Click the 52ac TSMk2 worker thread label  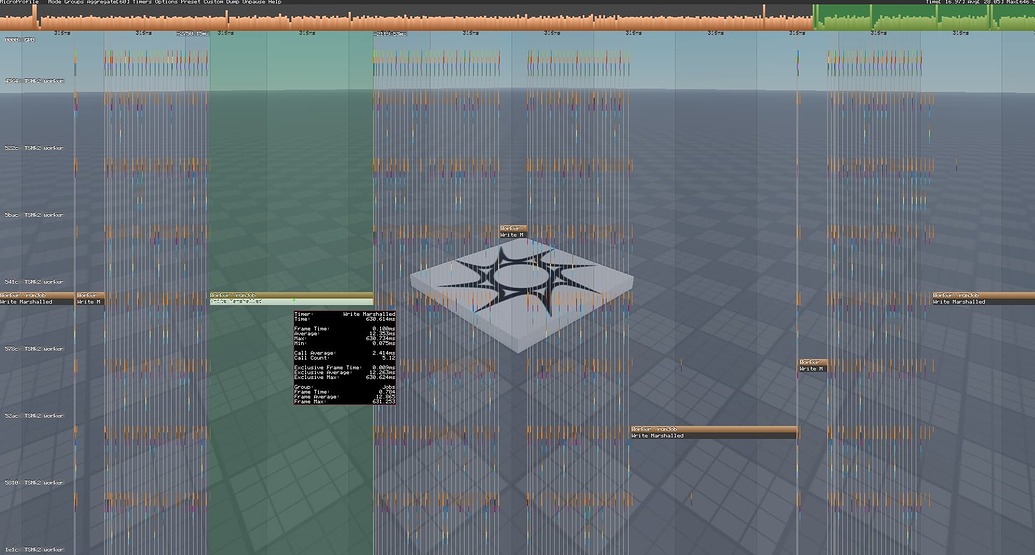34,416
